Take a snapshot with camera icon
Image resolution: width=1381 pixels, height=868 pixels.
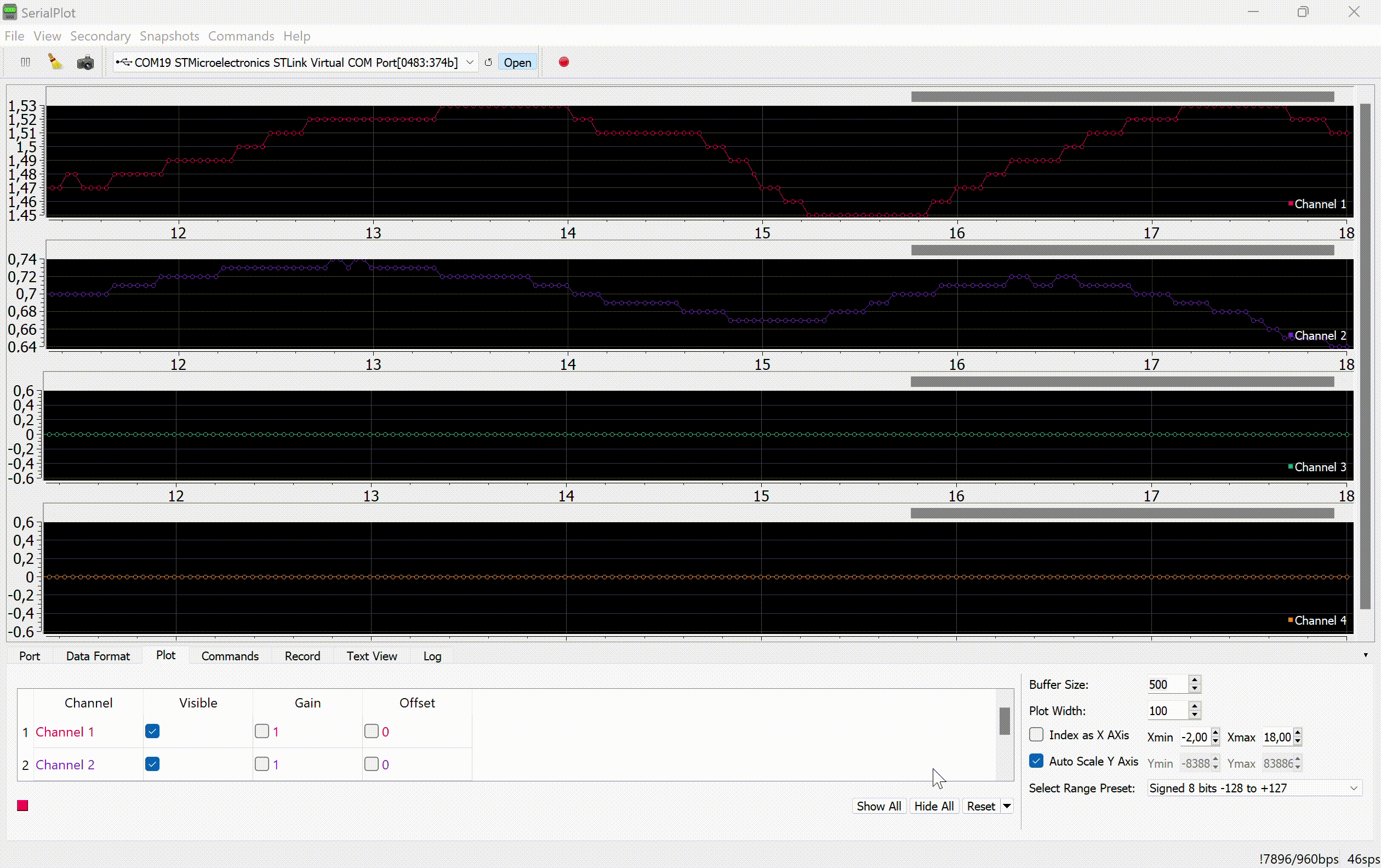(85, 62)
